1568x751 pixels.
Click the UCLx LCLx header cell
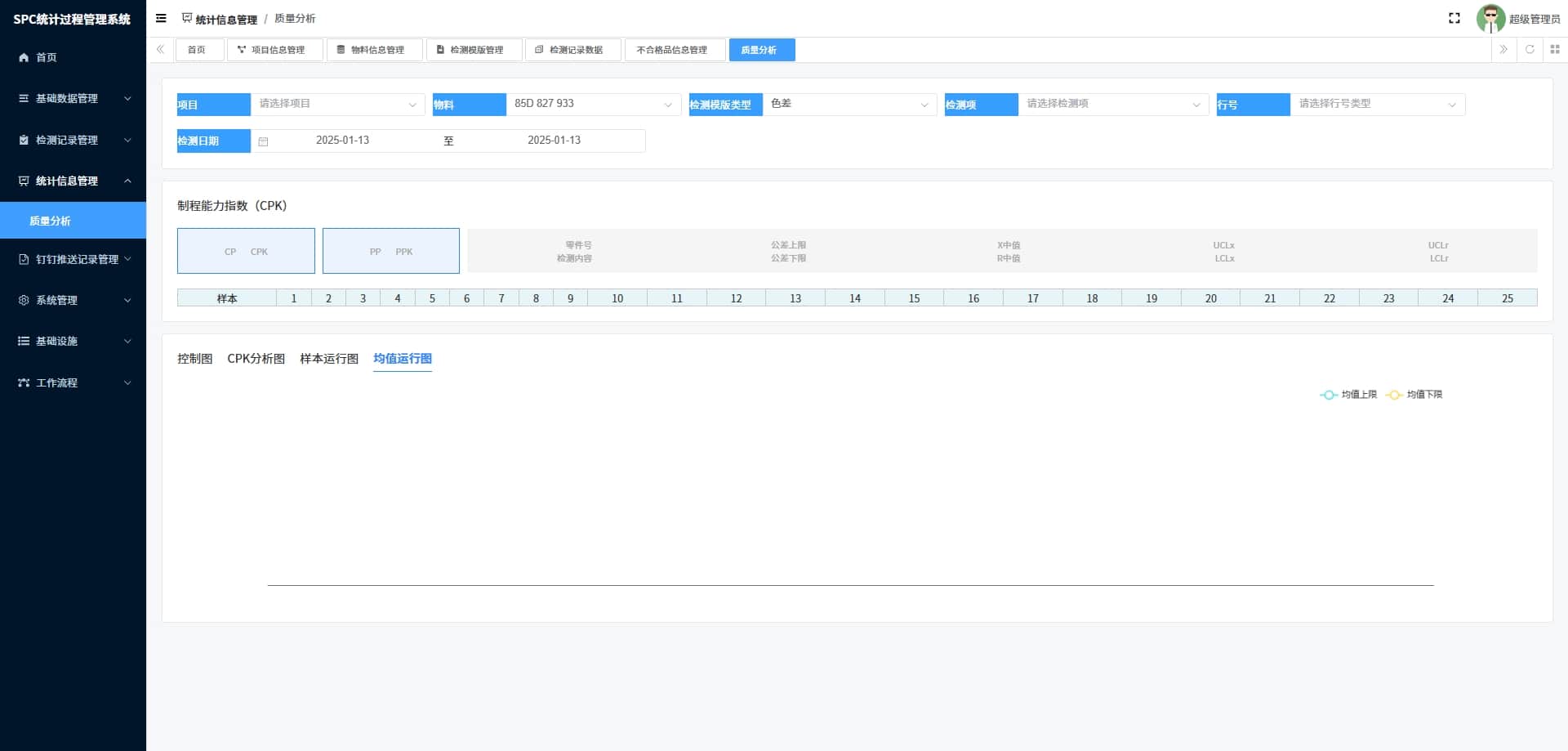(x=1224, y=252)
